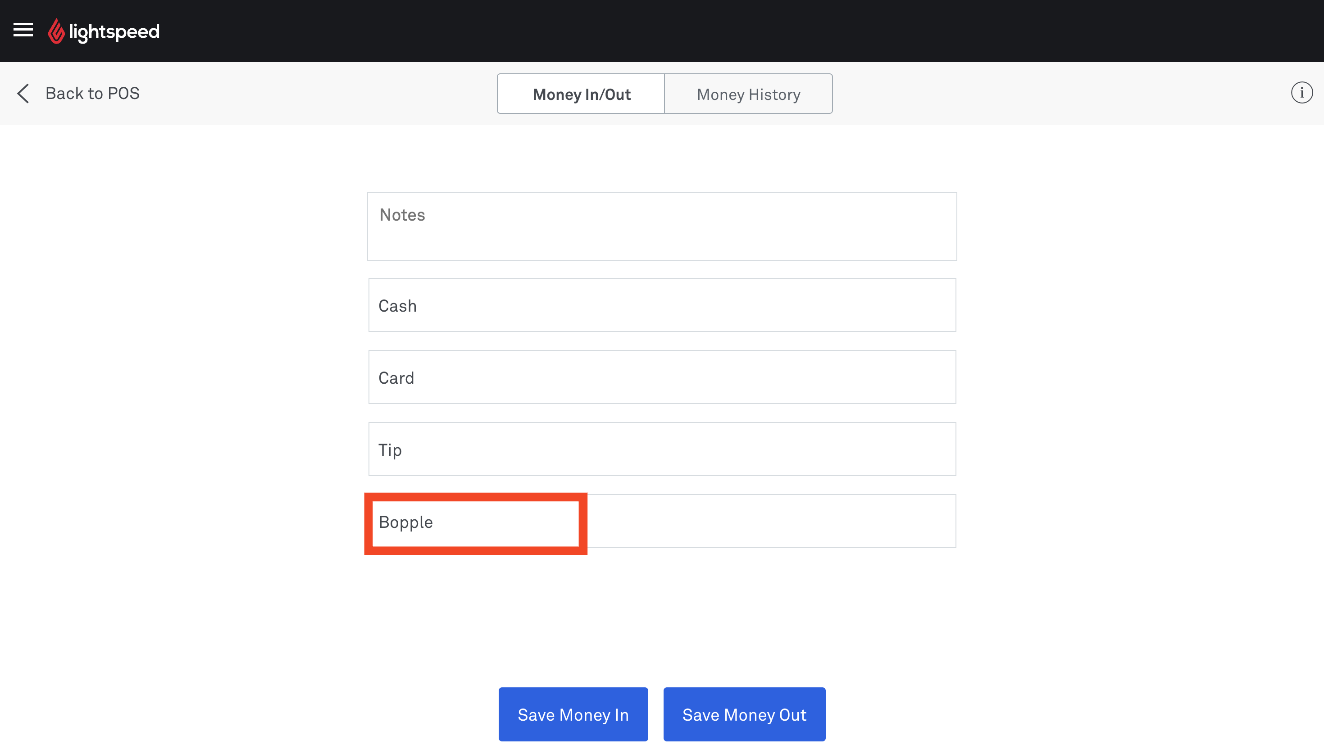
Task: Focus the Tip amount field
Action: point(662,449)
